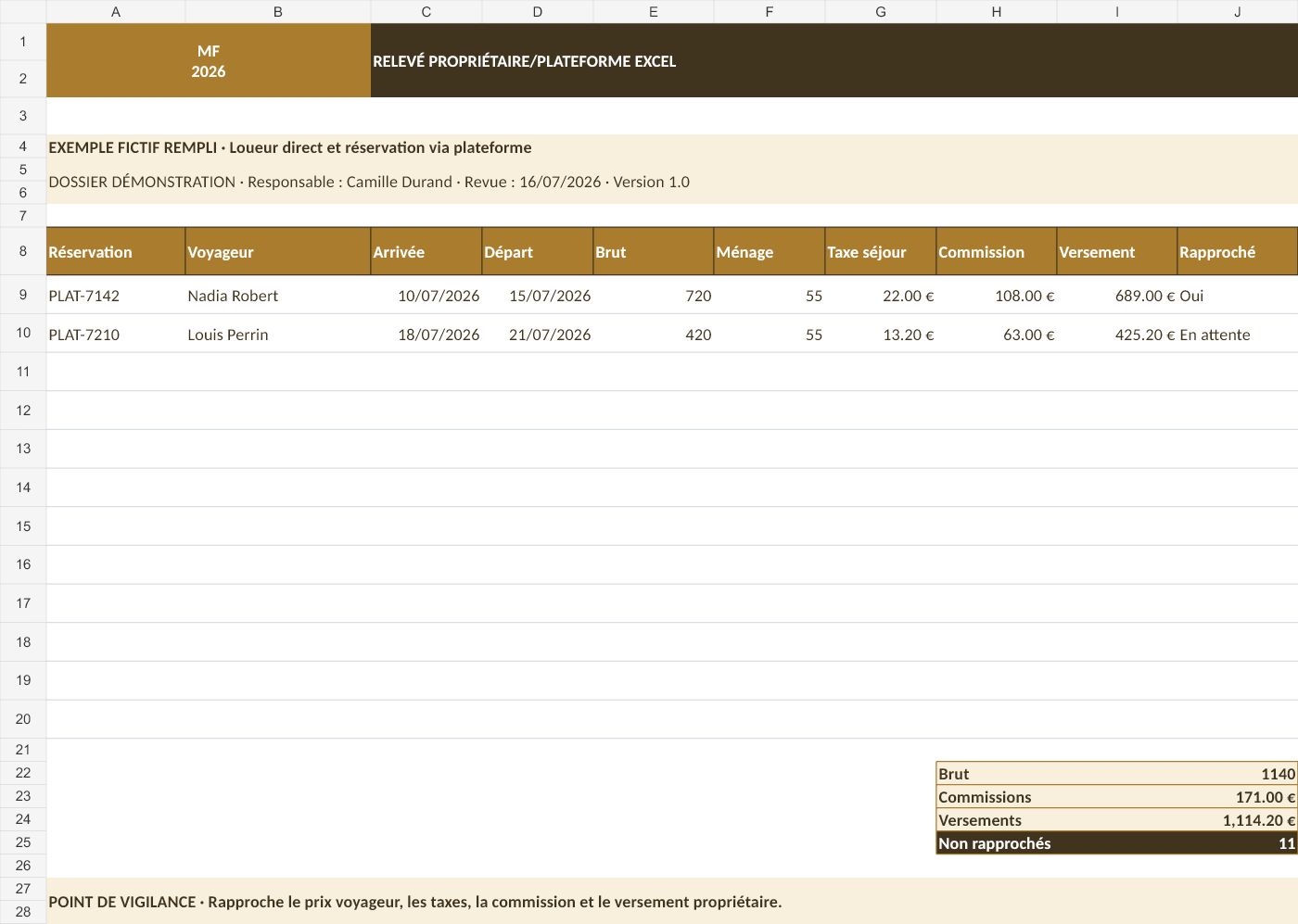Select row 22 header

click(x=23, y=773)
